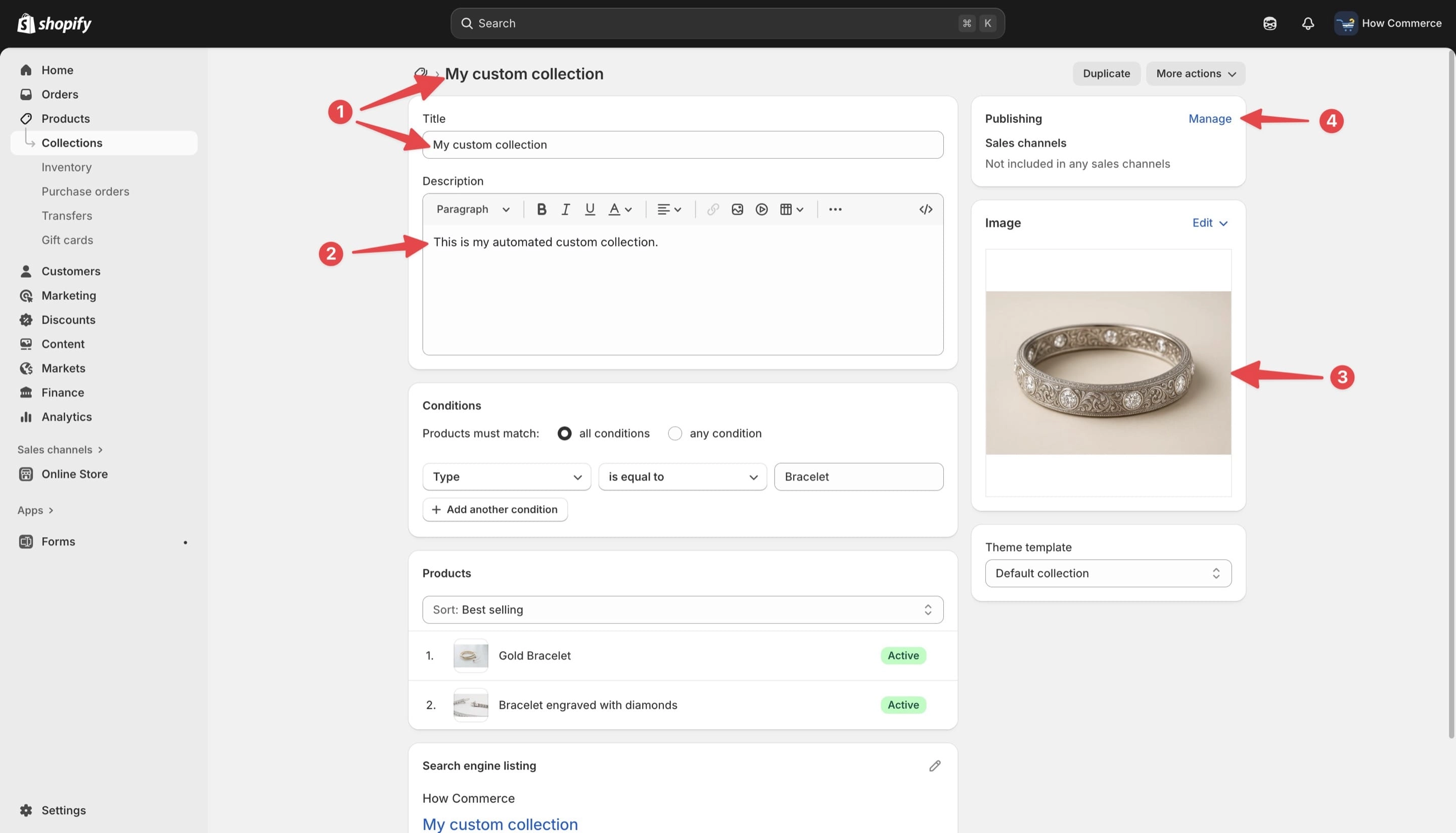Go to Purchase orders in sidebar

coord(85,192)
